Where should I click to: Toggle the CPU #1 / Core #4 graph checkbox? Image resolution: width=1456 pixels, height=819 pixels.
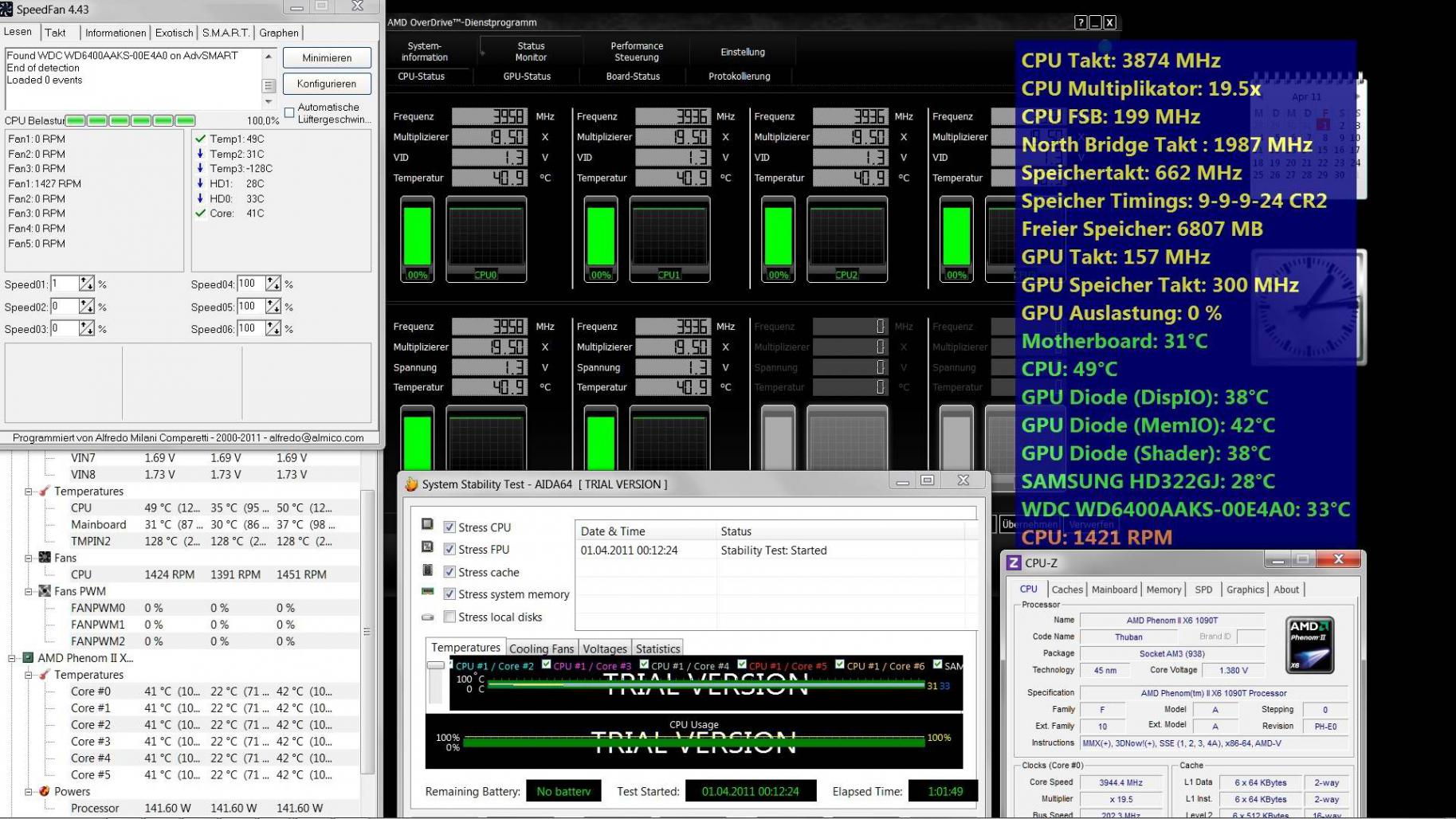pos(644,664)
